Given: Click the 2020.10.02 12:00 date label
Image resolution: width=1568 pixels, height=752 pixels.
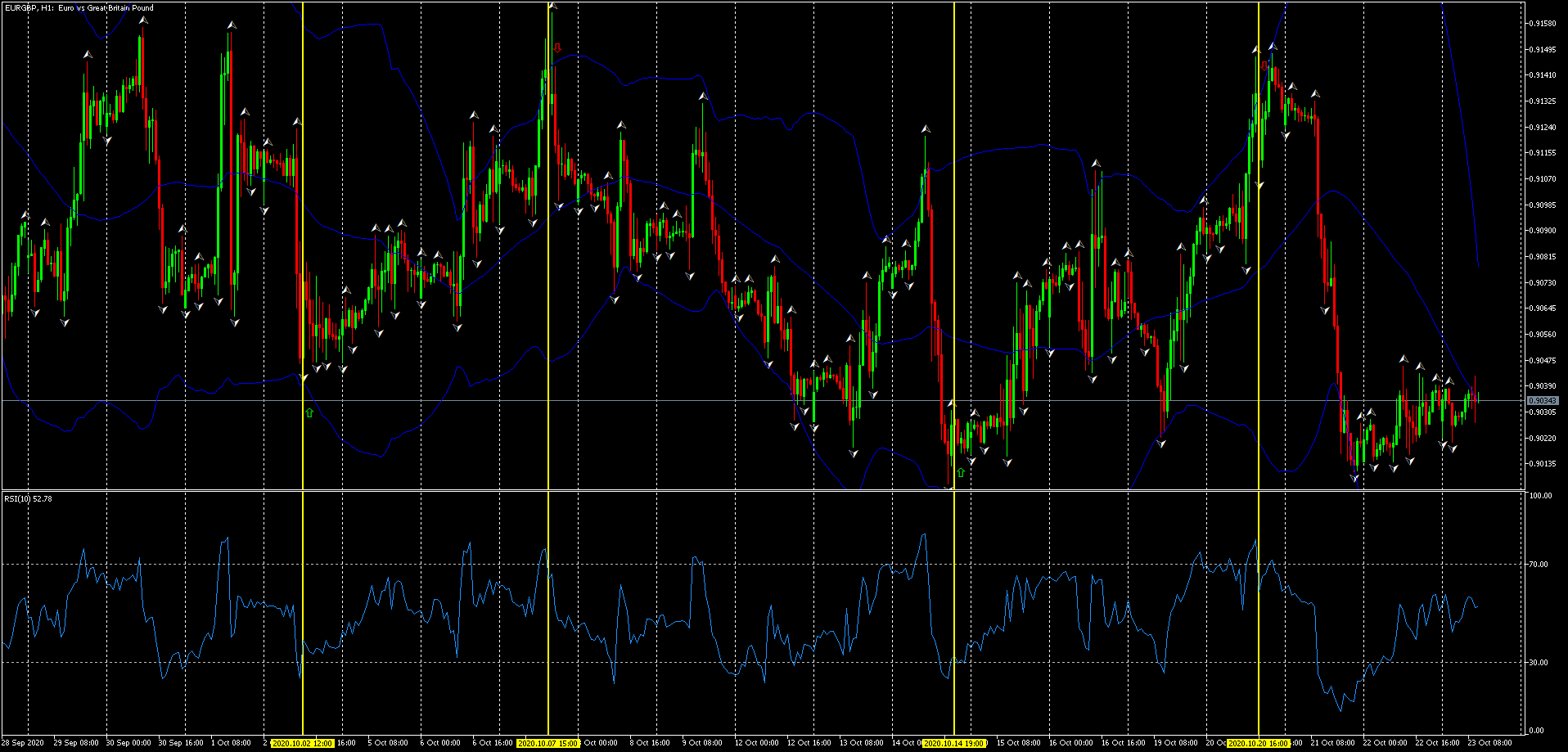Looking at the screenshot, I should [x=303, y=743].
